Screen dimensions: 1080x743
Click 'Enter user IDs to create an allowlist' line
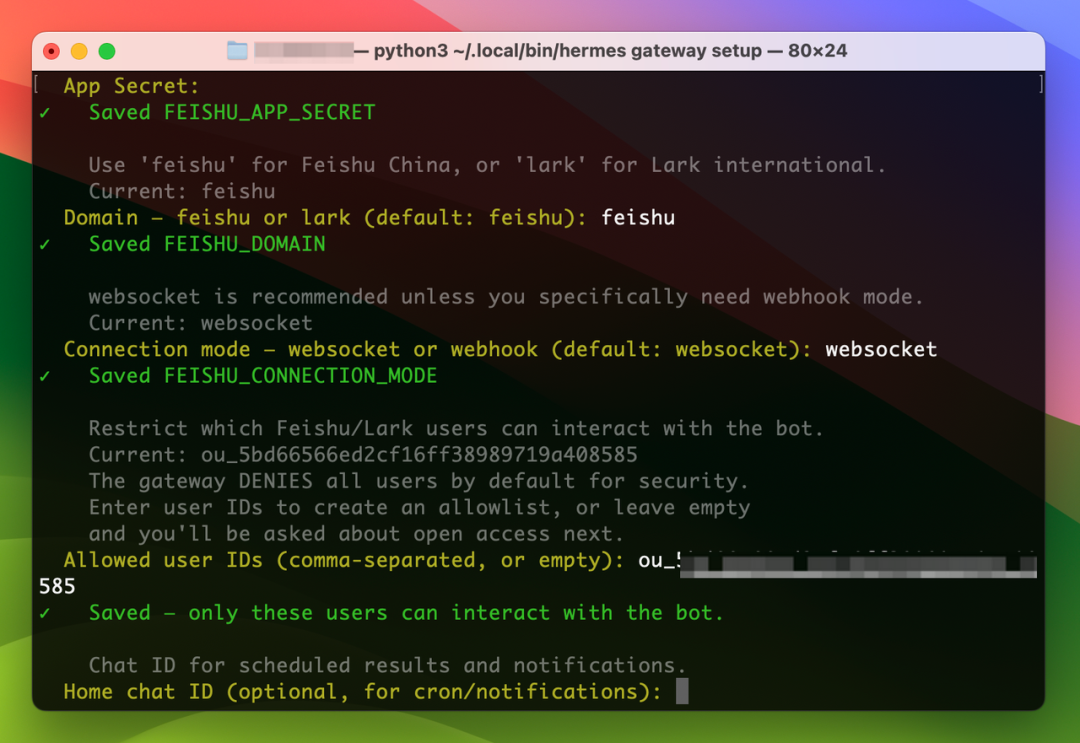[x=419, y=507]
